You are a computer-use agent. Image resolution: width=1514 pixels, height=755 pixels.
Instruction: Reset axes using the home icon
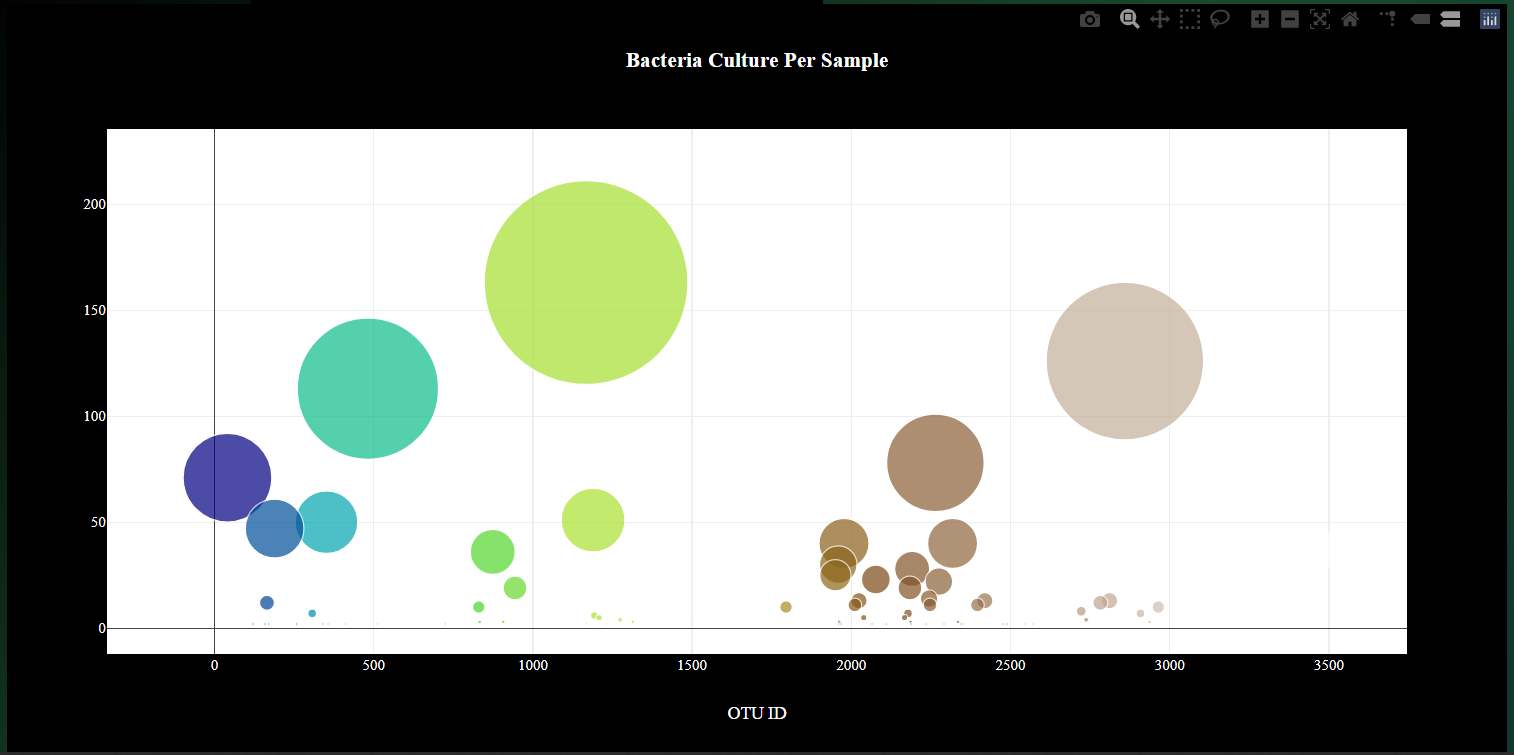point(1350,18)
